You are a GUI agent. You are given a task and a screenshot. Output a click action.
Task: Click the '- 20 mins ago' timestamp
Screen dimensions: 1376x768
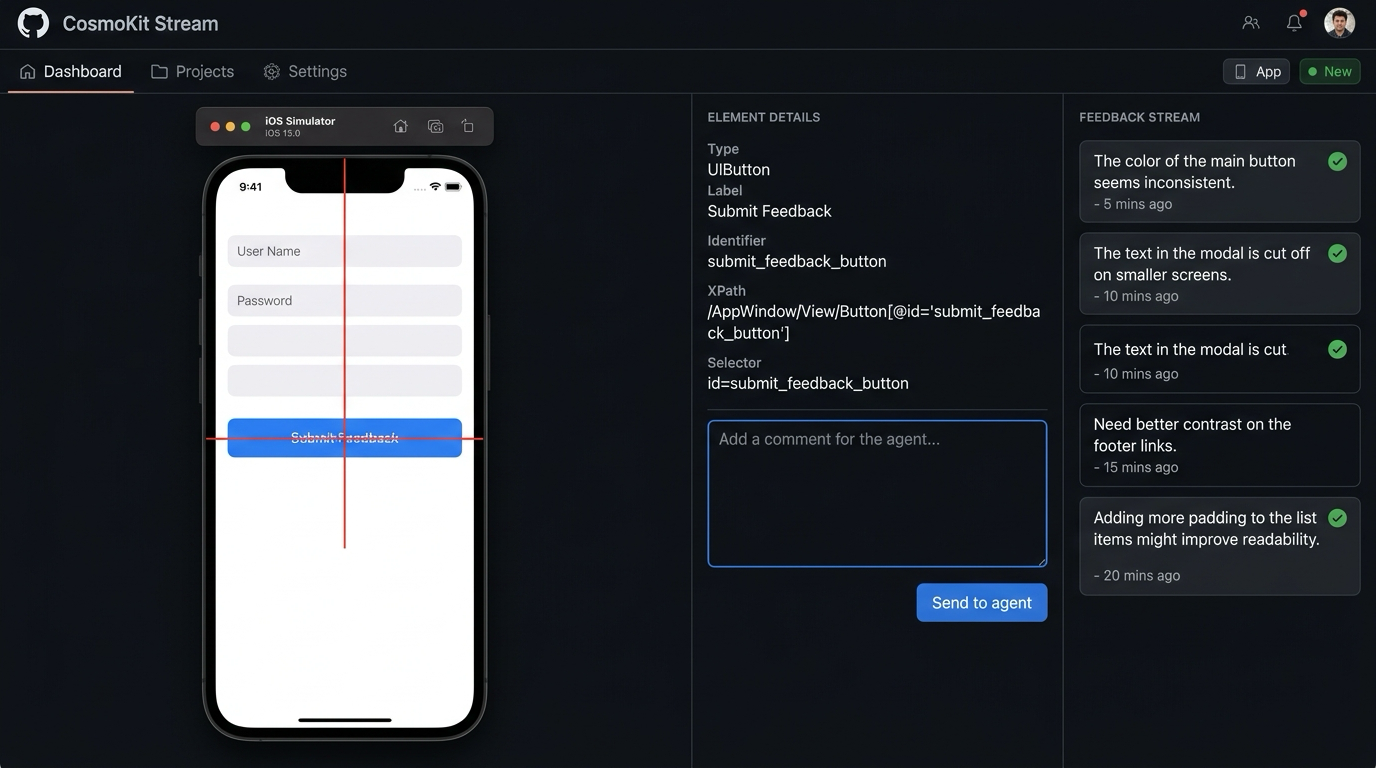pos(1137,575)
